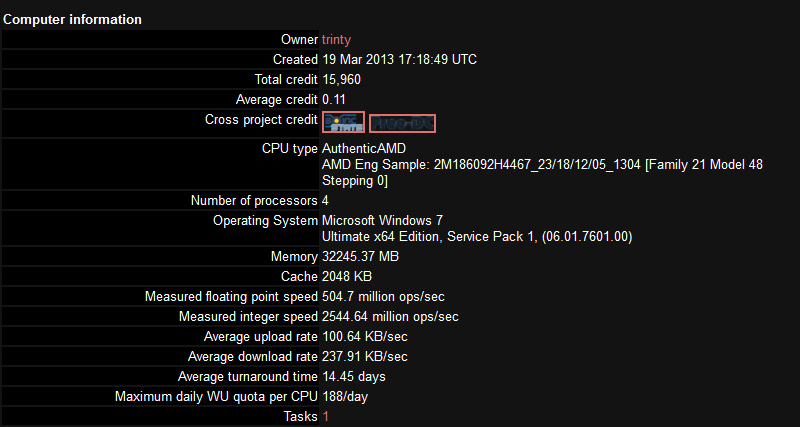The image size is (800, 427).
Task: Click the Cache value 2048 KB
Action: [x=348, y=276]
